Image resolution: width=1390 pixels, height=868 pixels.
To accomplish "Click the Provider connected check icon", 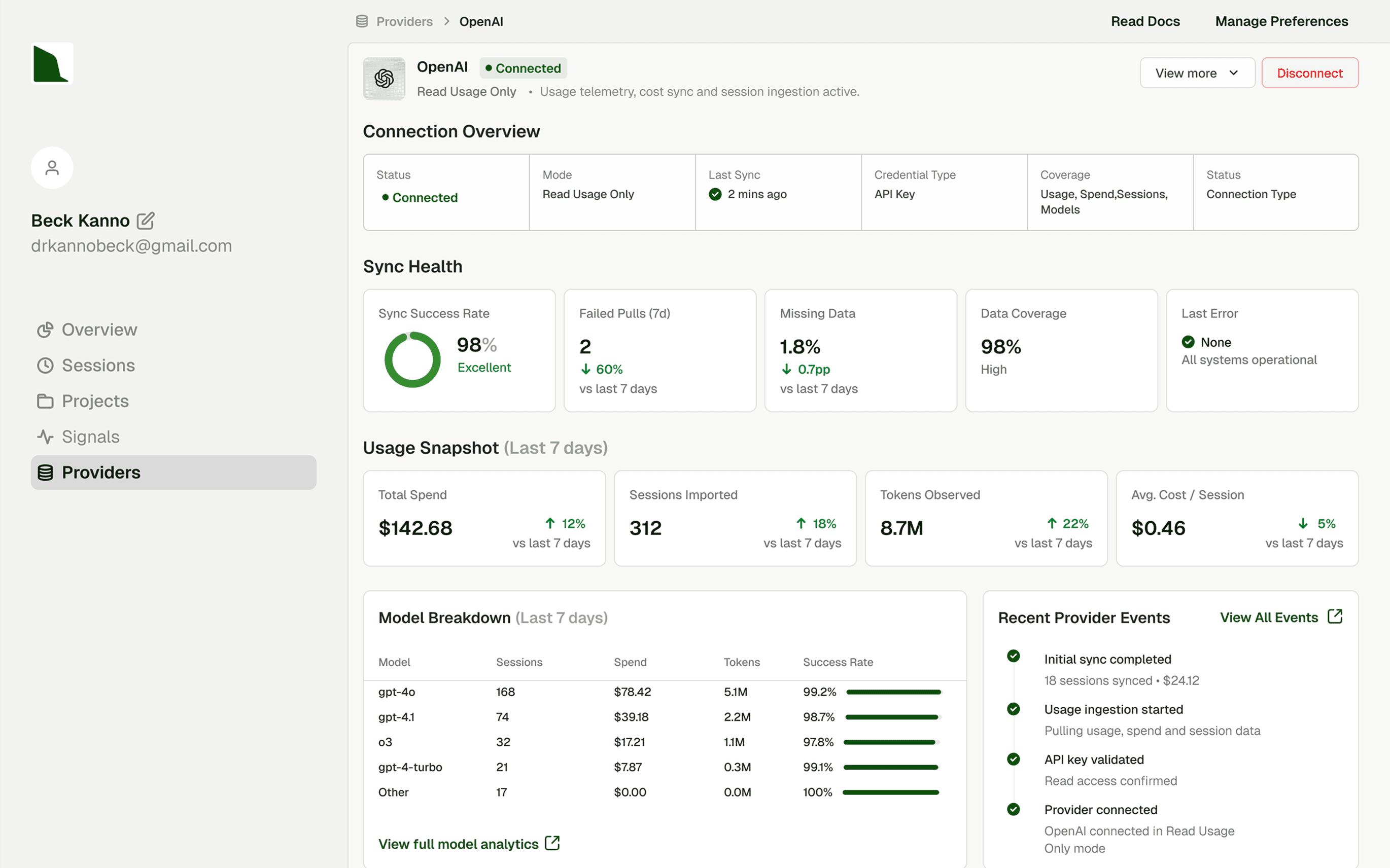I will (x=1014, y=809).
